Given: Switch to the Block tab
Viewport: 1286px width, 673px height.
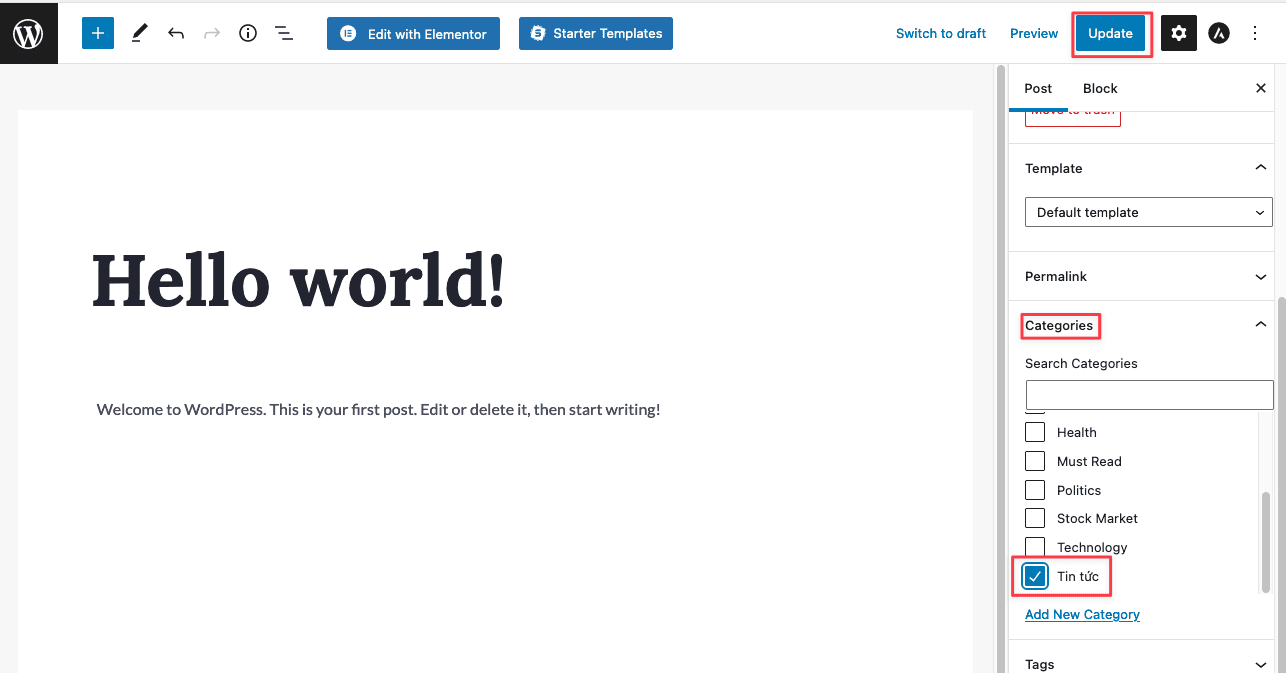Looking at the screenshot, I should pos(1100,88).
